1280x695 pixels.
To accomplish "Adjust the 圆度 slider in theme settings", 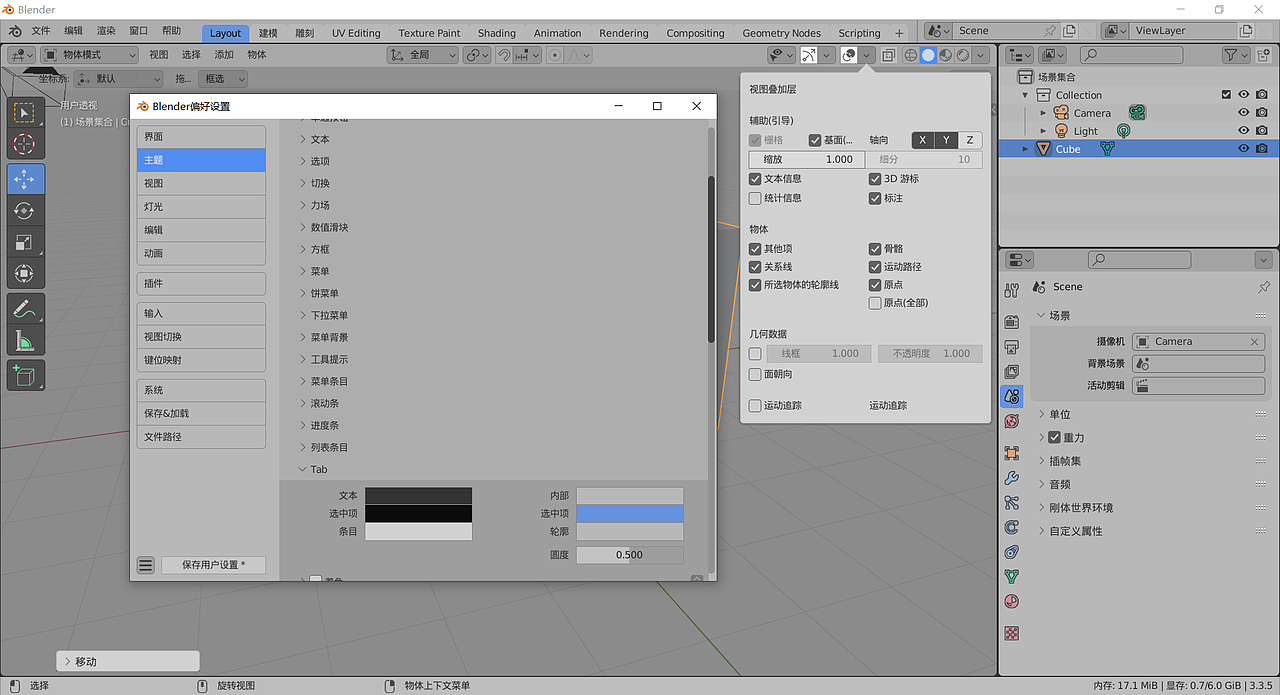I will pos(629,554).
